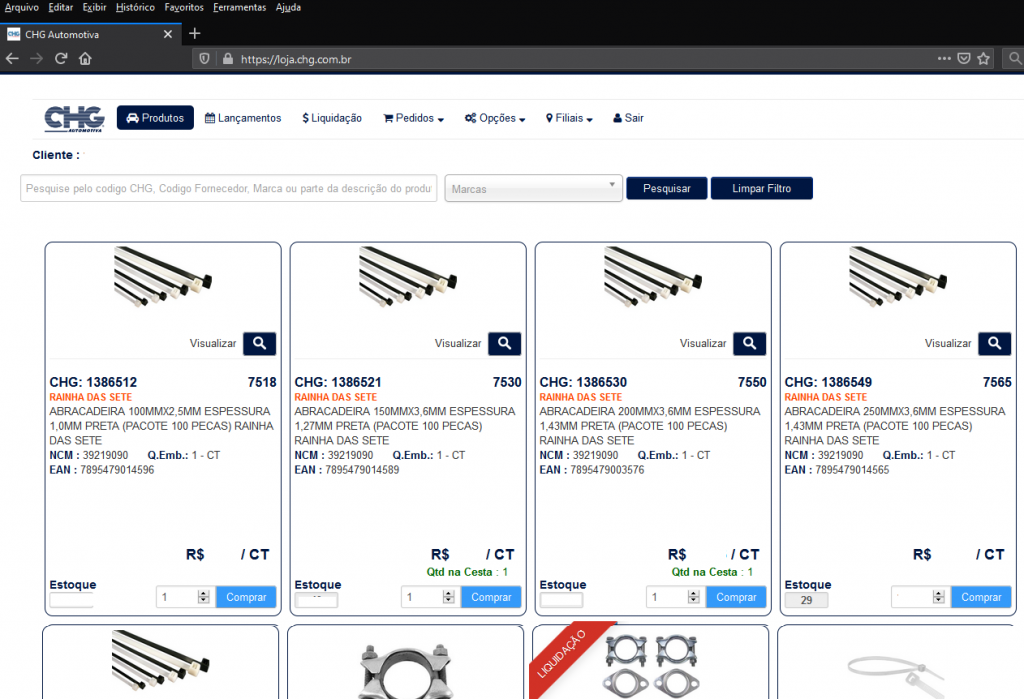Click the product search input field
The image size is (1024, 699).
pos(229,188)
